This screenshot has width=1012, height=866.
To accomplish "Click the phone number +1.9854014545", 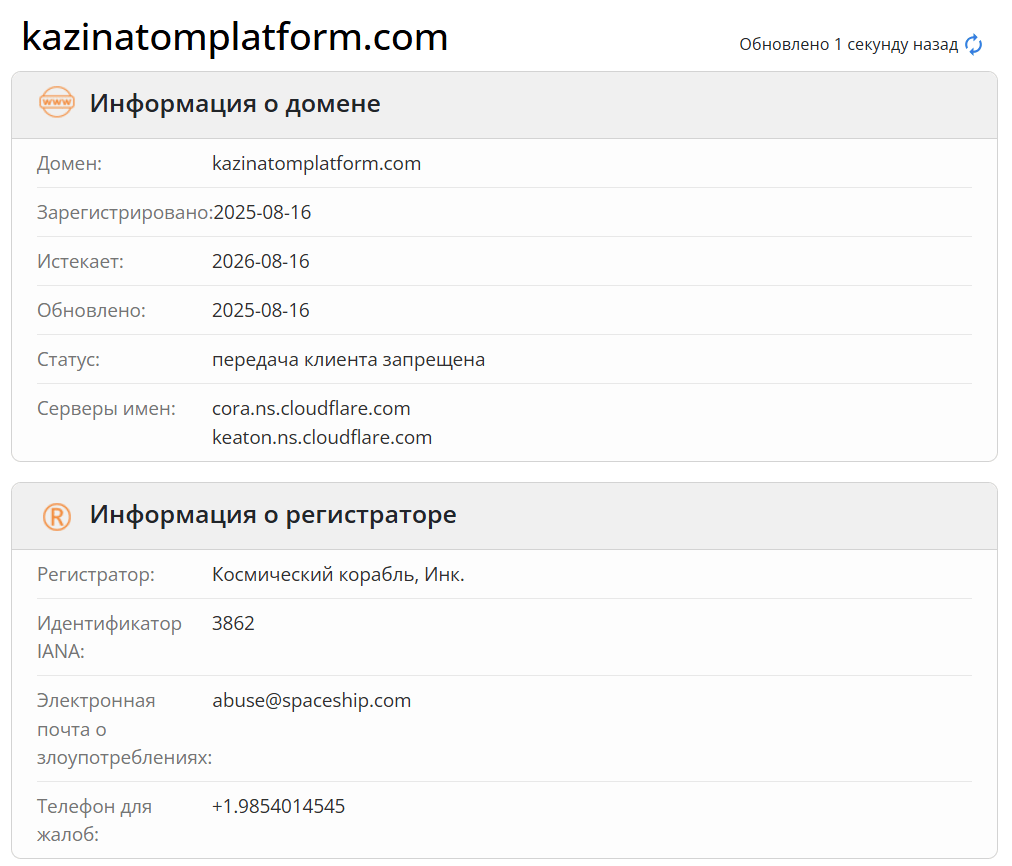I will click(279, 807).
